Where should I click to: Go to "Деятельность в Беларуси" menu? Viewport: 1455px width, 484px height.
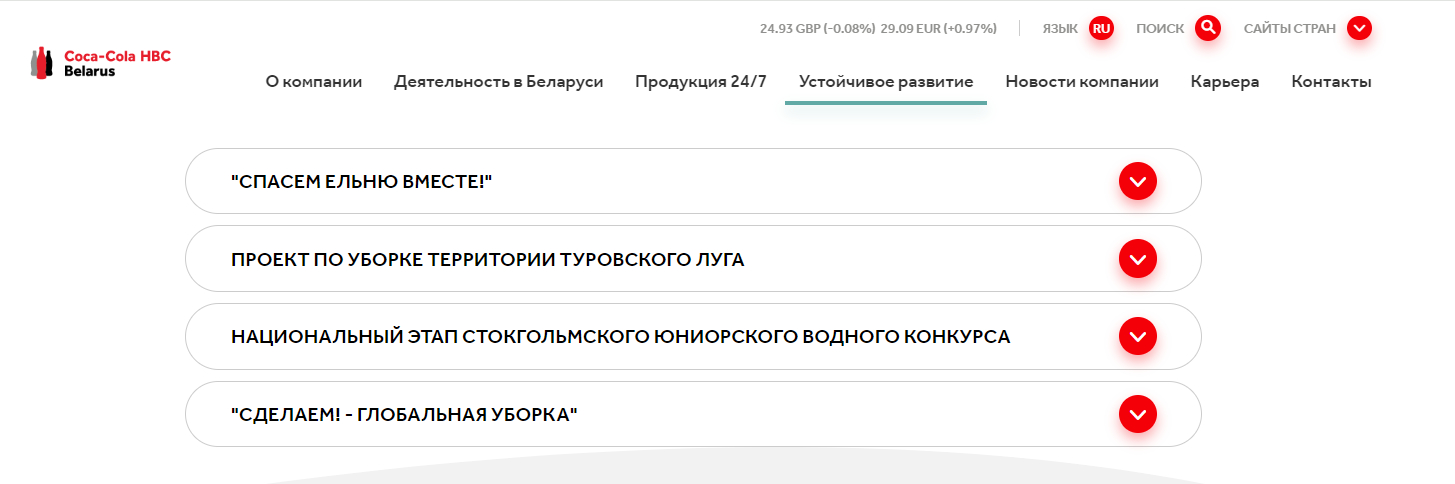[x=498, y=82]
